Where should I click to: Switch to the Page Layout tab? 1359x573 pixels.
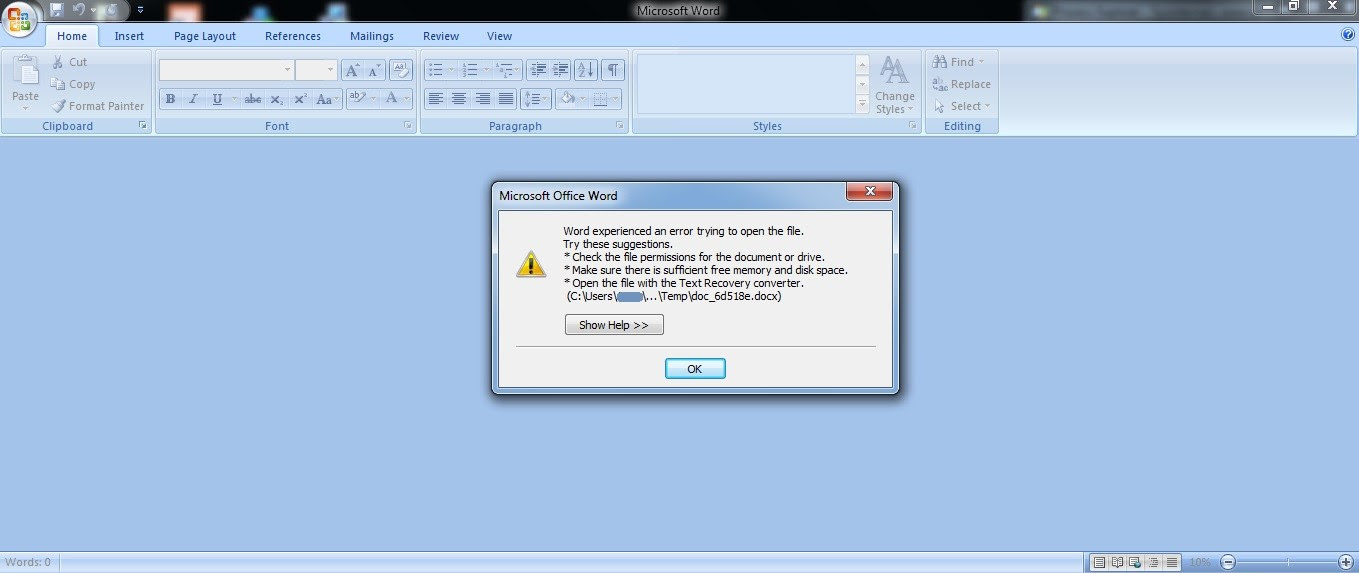tap(205, 36)
